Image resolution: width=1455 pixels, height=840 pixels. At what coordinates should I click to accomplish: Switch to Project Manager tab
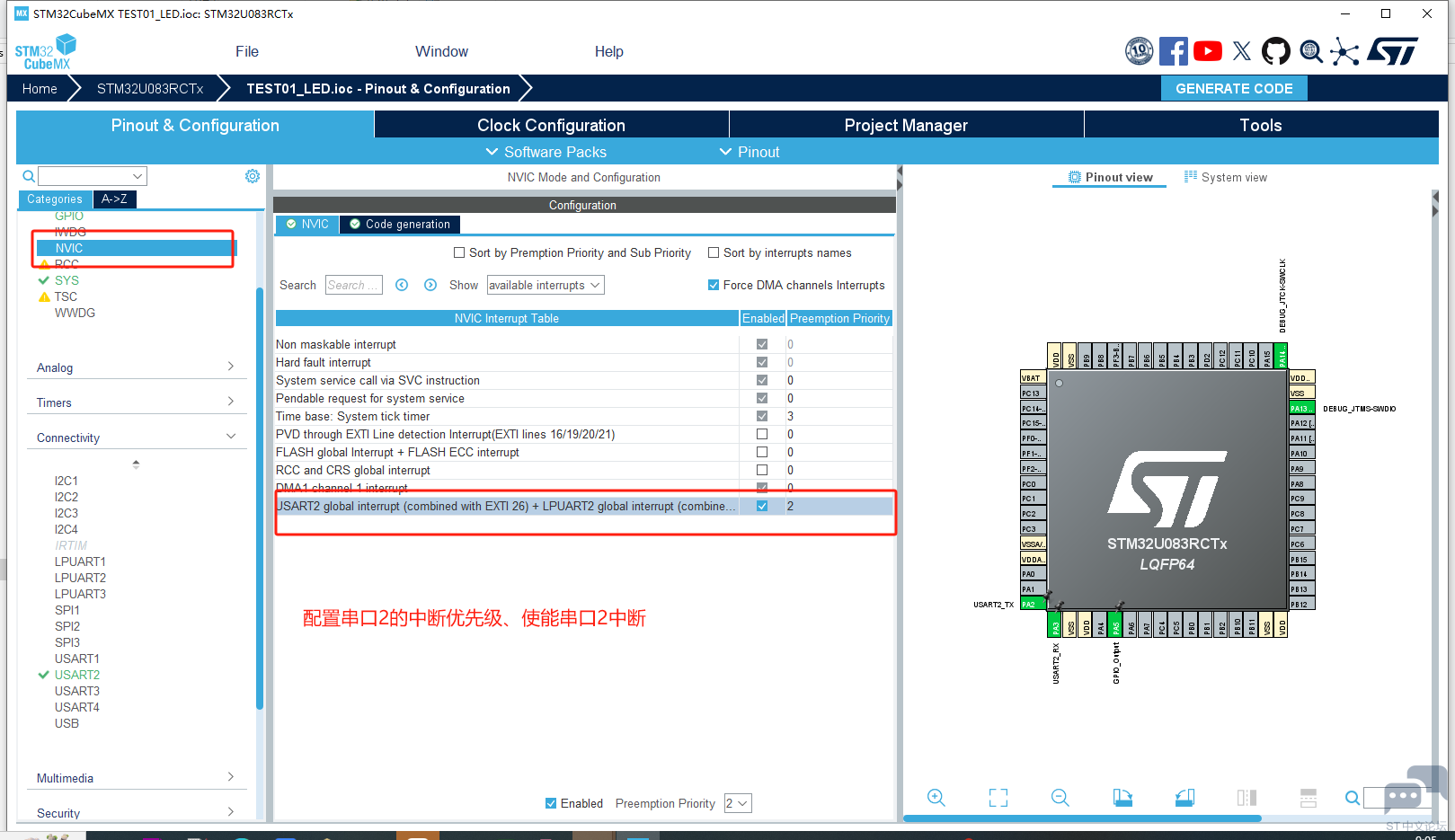(x=906, y=125)
